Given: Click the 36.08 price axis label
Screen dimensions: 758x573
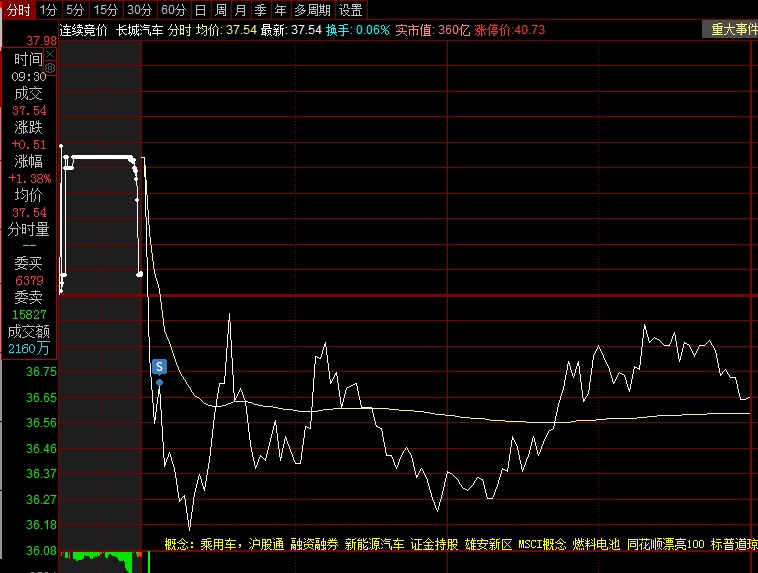Looking at the screenshot, I should [41, 550].
